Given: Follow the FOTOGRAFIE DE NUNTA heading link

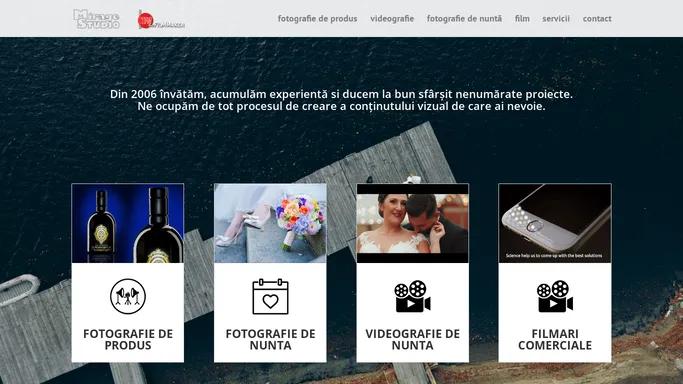Looking at the screenshot, I should [270, 340].
